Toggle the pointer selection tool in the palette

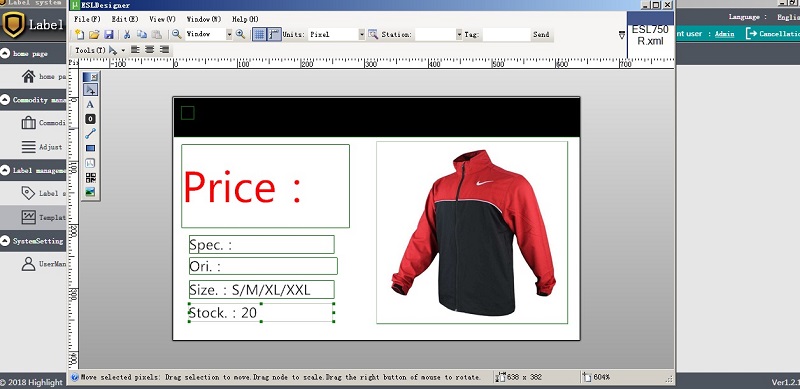tap(90, 90)
